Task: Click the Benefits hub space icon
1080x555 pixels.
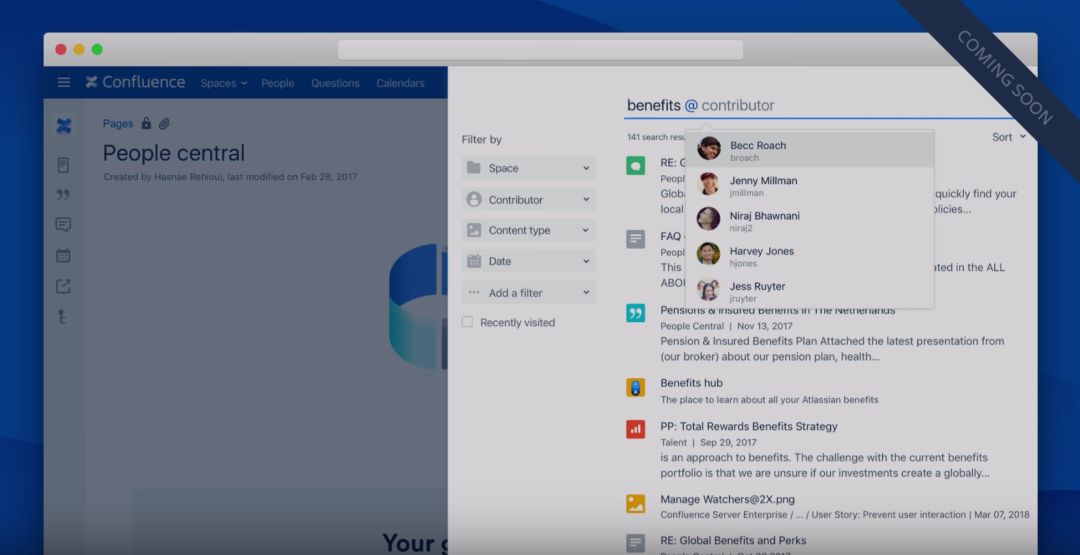Action: click(x=636, y=387)
